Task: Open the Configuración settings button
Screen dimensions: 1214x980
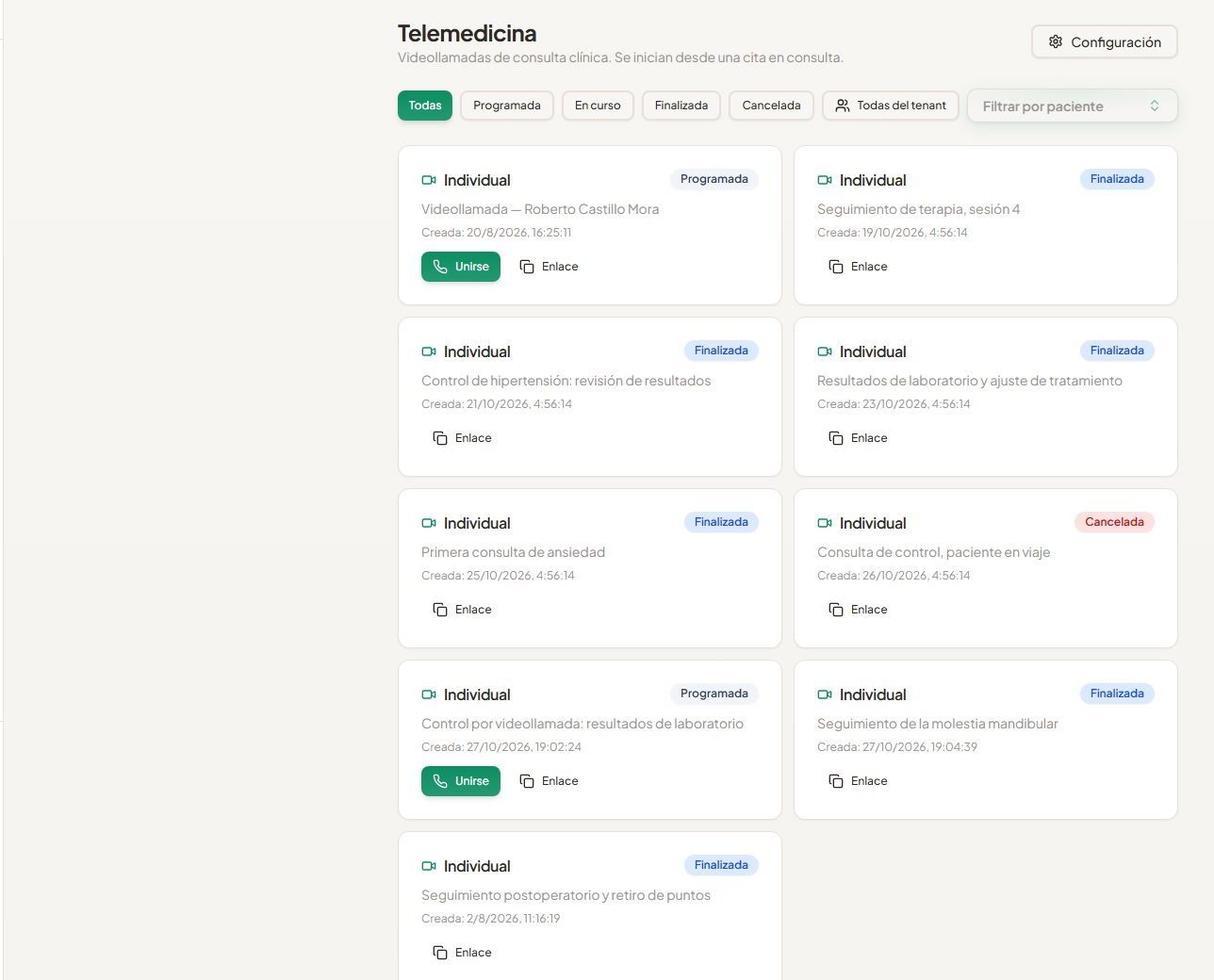Action: (1105, 41)
